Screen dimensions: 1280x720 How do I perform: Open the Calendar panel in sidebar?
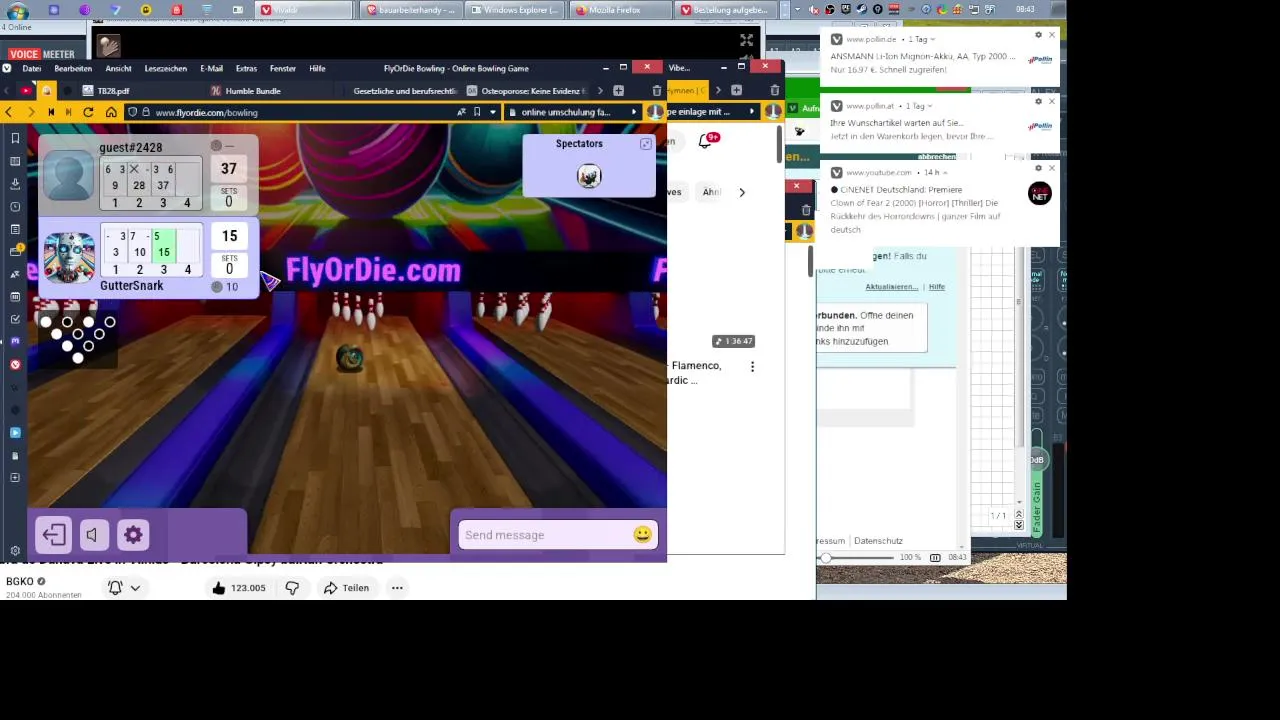15,297
